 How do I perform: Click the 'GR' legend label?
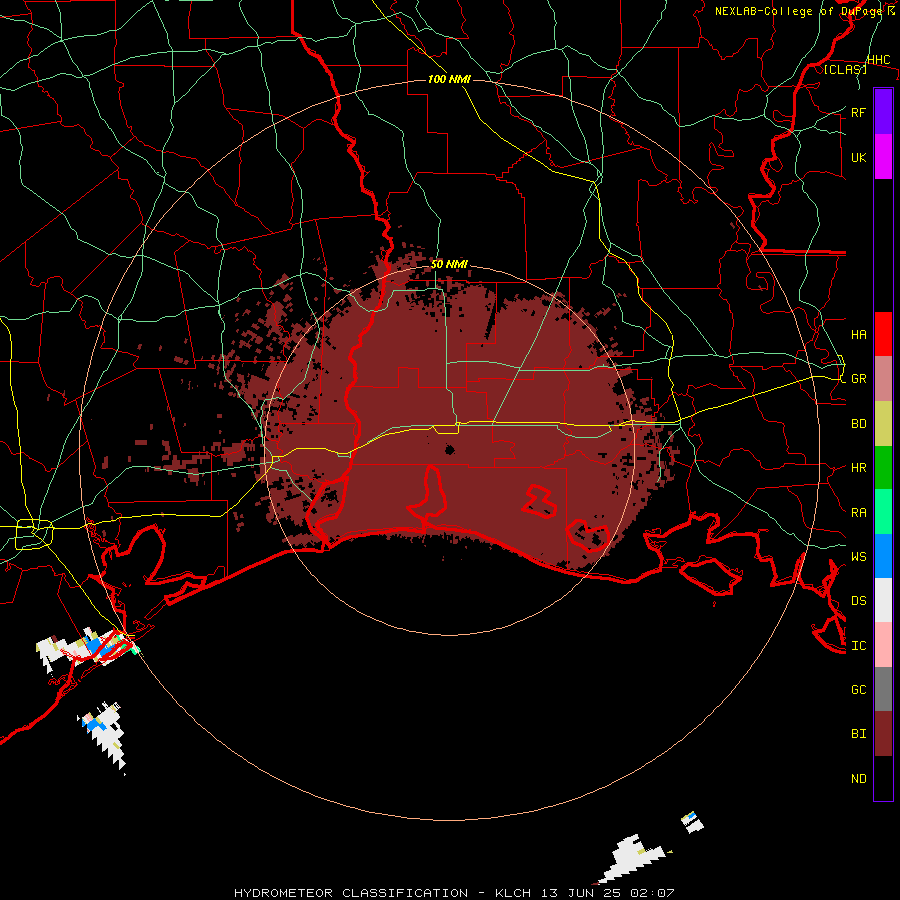click(x=858, y=379)
